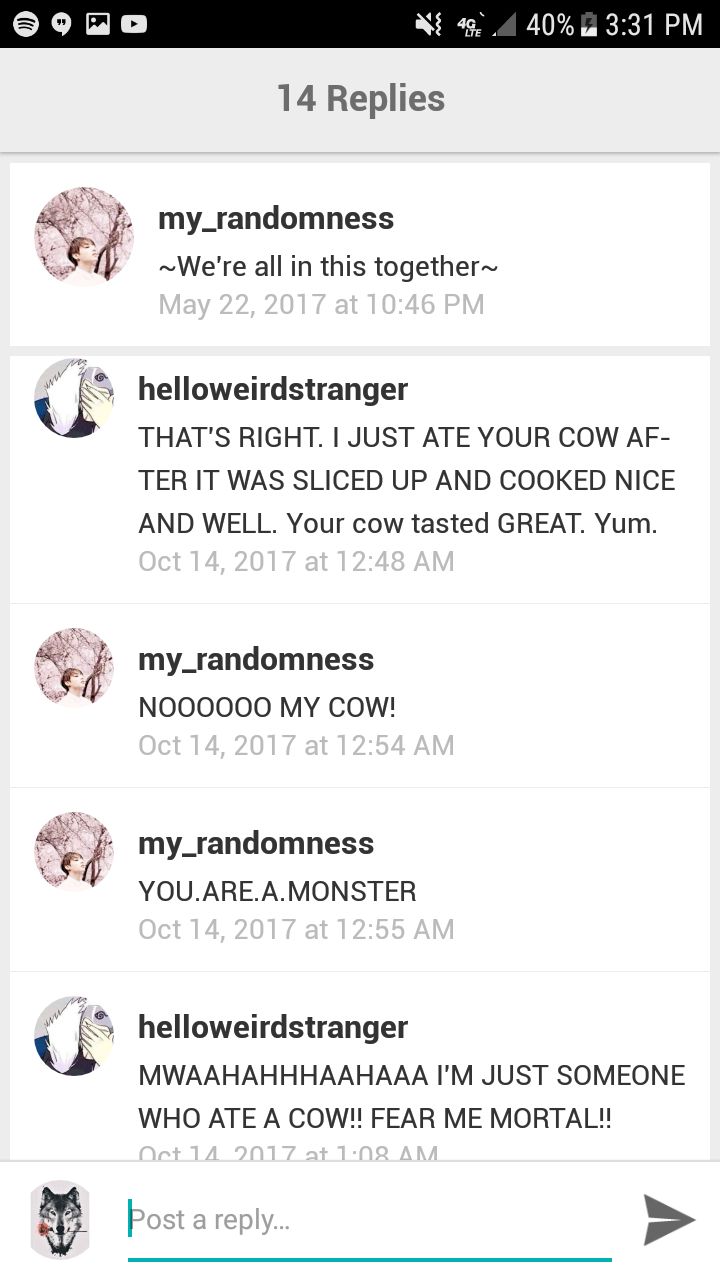Tap my_randomness username in top post
The image size is (720, 1280).
(276, 219)
